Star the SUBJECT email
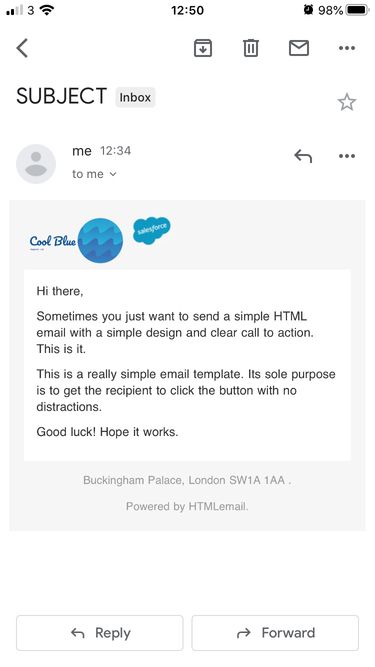375x667 pixels. pyautogui.click(x=347, y=103)
